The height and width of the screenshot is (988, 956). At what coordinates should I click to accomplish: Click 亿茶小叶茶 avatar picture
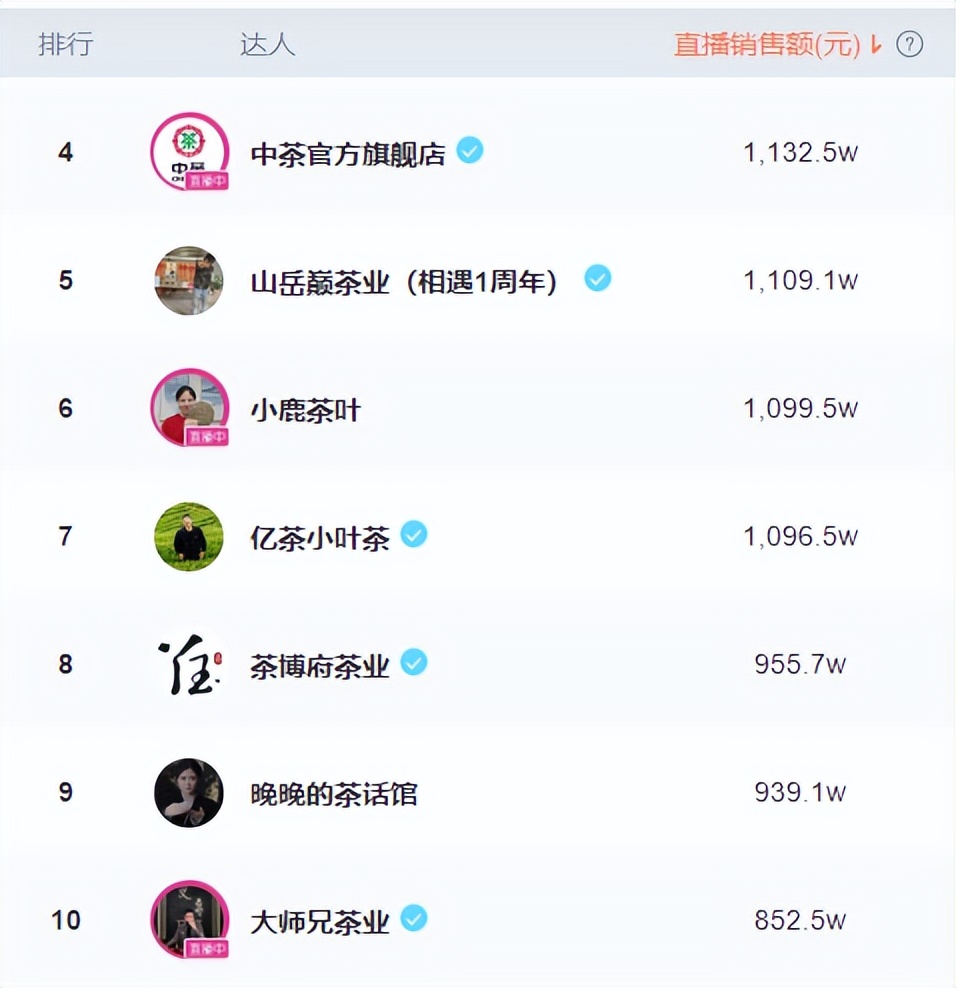coord(189,536)
